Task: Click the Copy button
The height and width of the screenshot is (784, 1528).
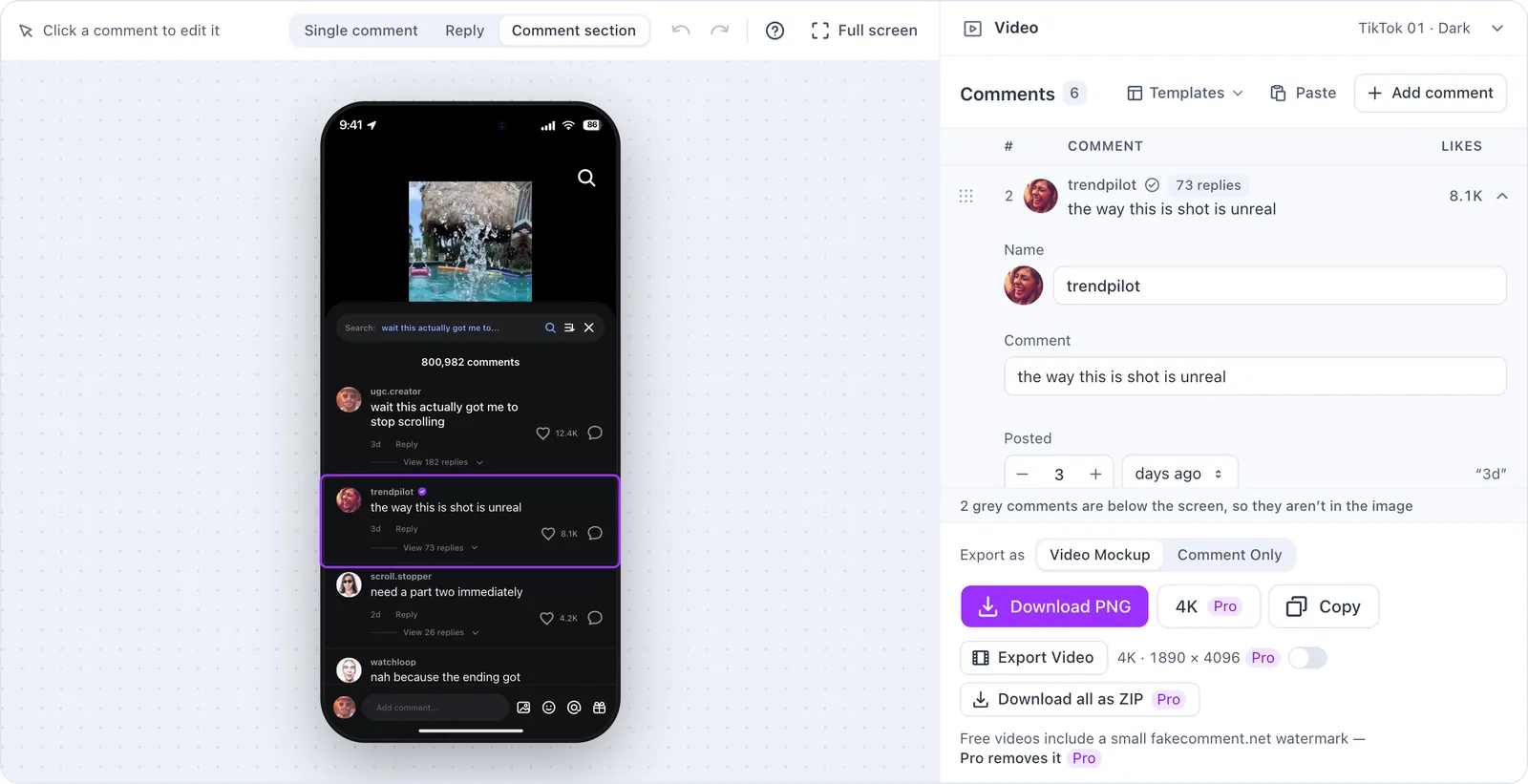Action: click(1324, 606)
